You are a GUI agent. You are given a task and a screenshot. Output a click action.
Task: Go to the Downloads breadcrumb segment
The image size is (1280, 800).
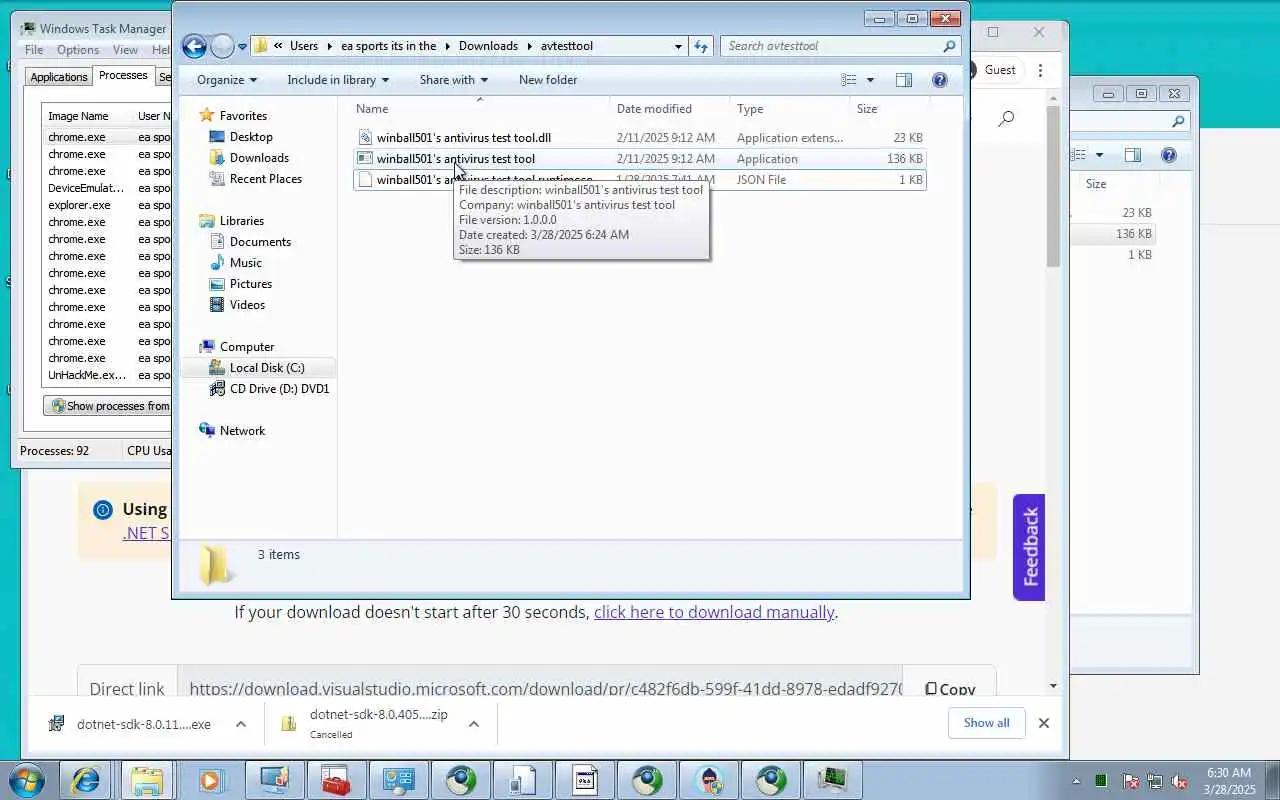[x=488, y=46]
